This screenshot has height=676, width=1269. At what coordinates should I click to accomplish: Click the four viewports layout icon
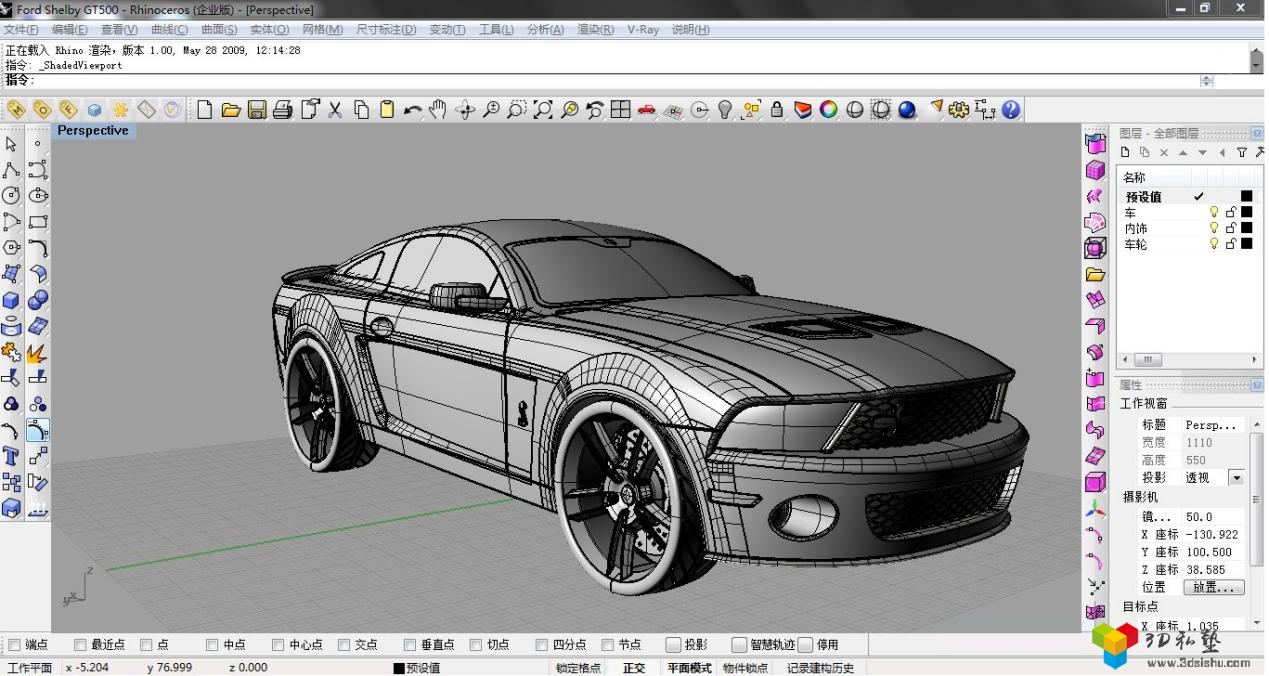tap(621, 110)
